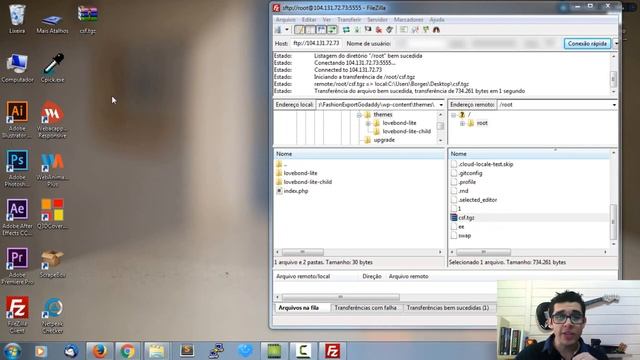The width and height of the screenshot is (640, 360).
Task: Open Netpeak Checker desktop shortcut
Action: 53,315
